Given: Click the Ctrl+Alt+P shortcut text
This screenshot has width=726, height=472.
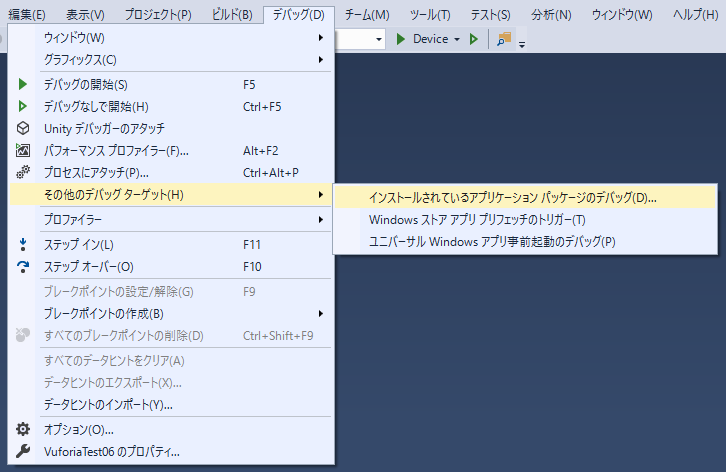Looking at the screenshot, I should click(x=271, y=173).
